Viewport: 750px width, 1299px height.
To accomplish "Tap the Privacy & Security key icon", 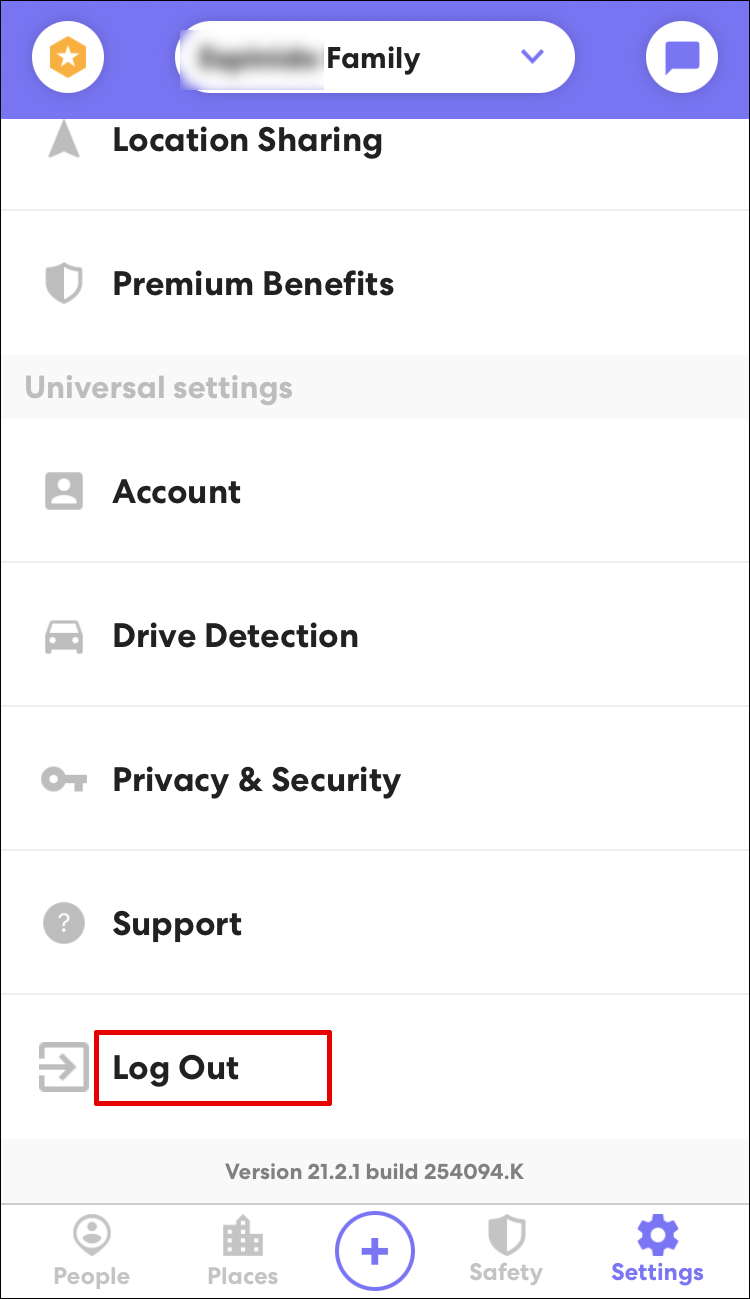I will click(x=64, y=780).
